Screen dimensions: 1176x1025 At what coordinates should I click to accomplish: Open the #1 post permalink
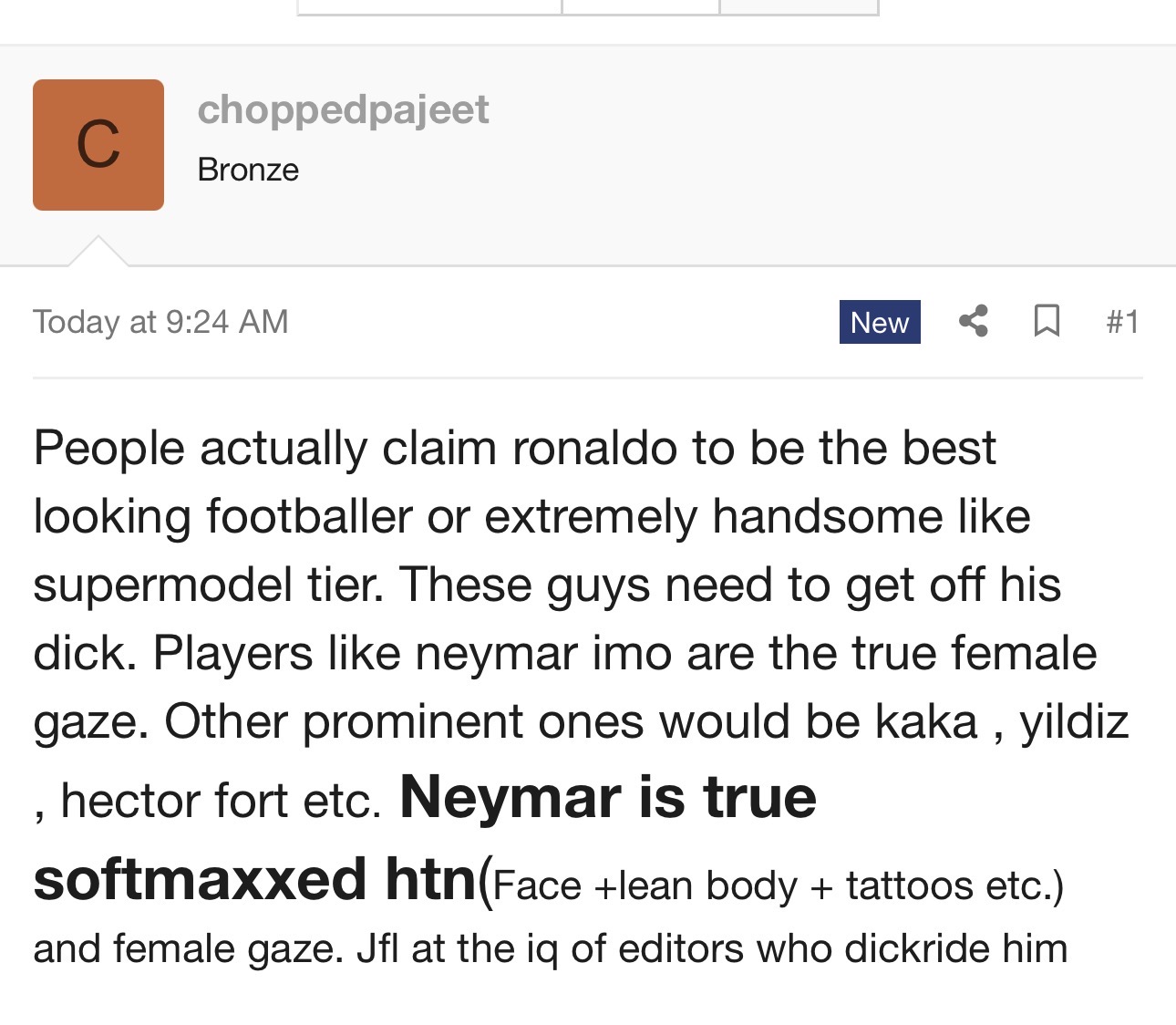[1122, 322]
